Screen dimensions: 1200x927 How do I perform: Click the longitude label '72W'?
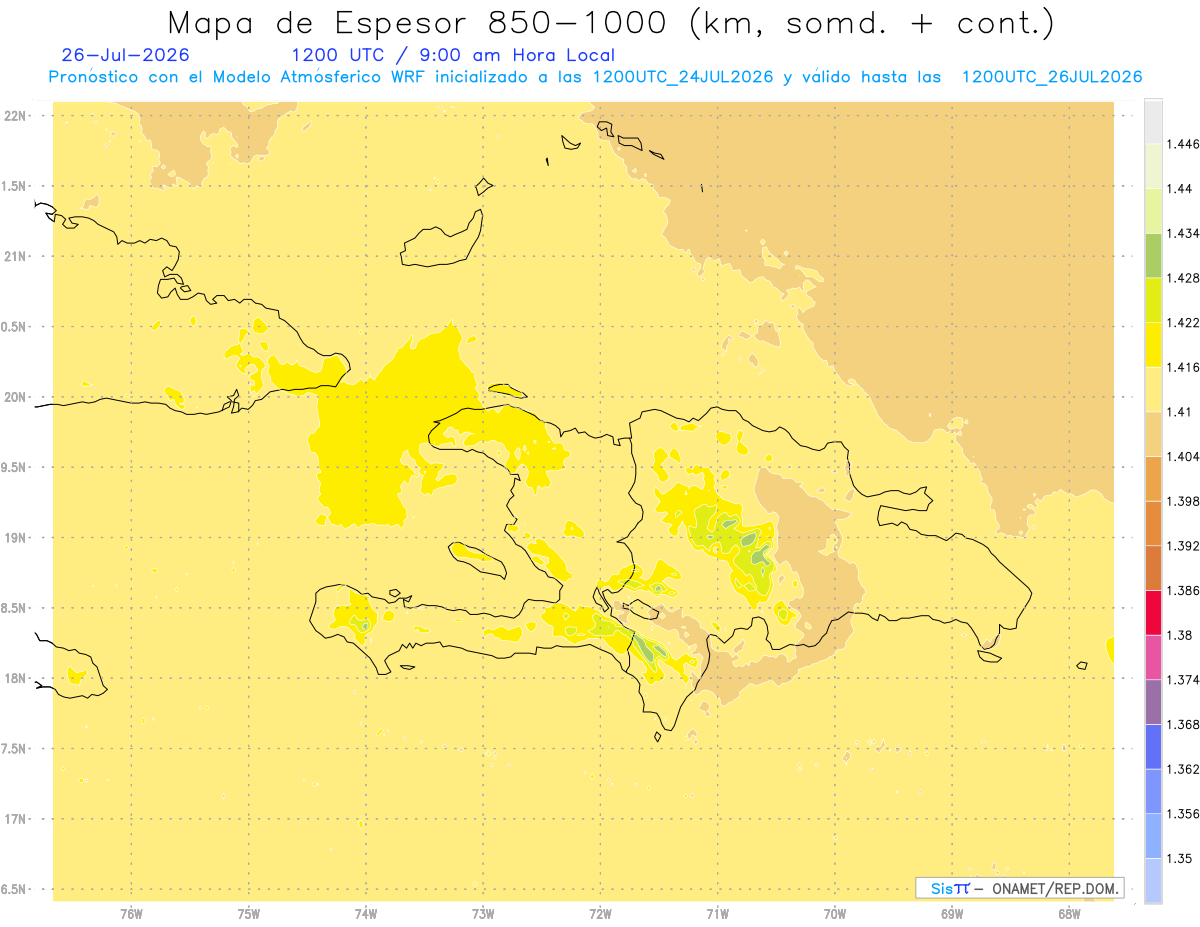[600, 913]
